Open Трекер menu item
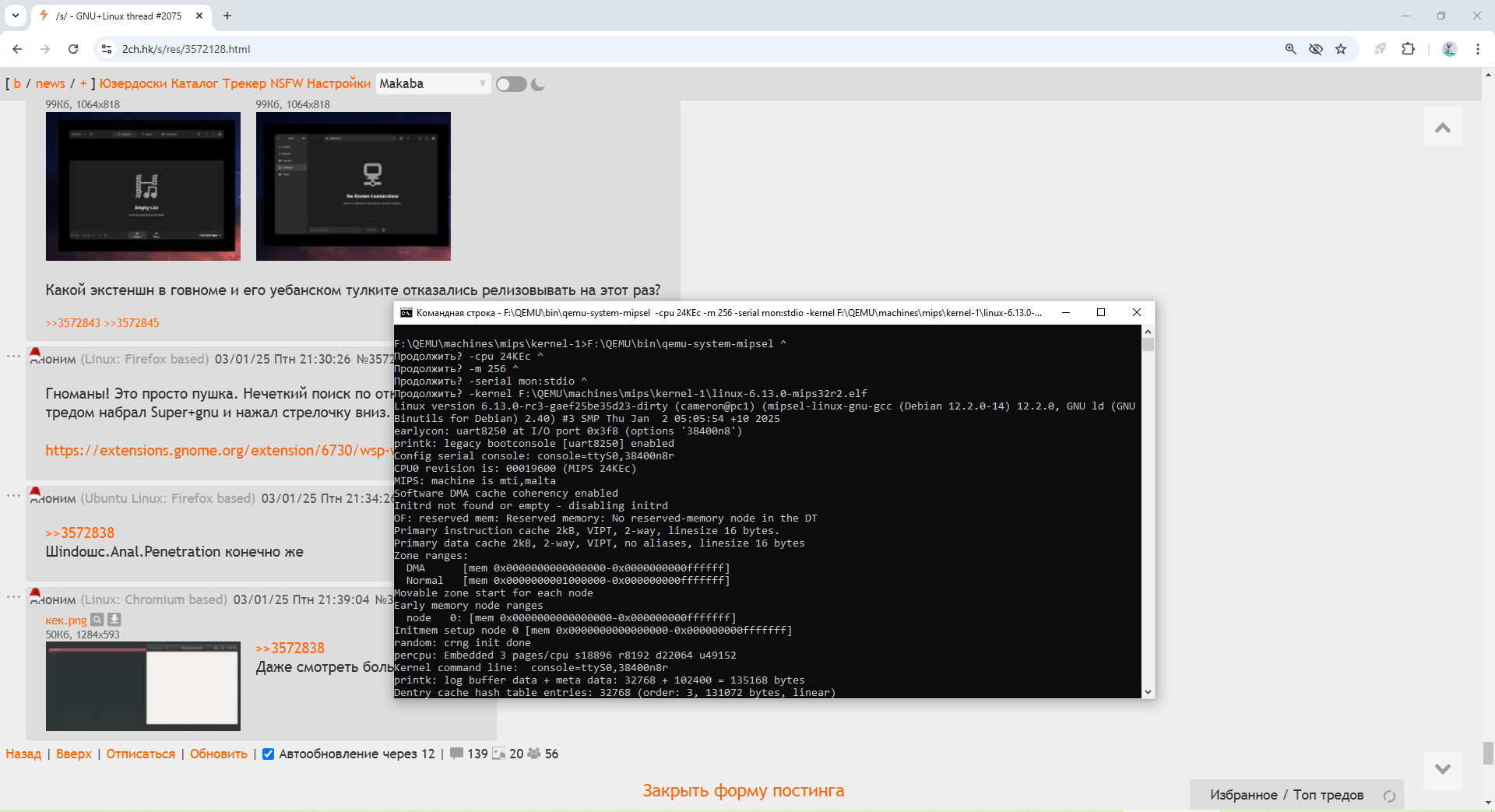 tap(244, 83)
